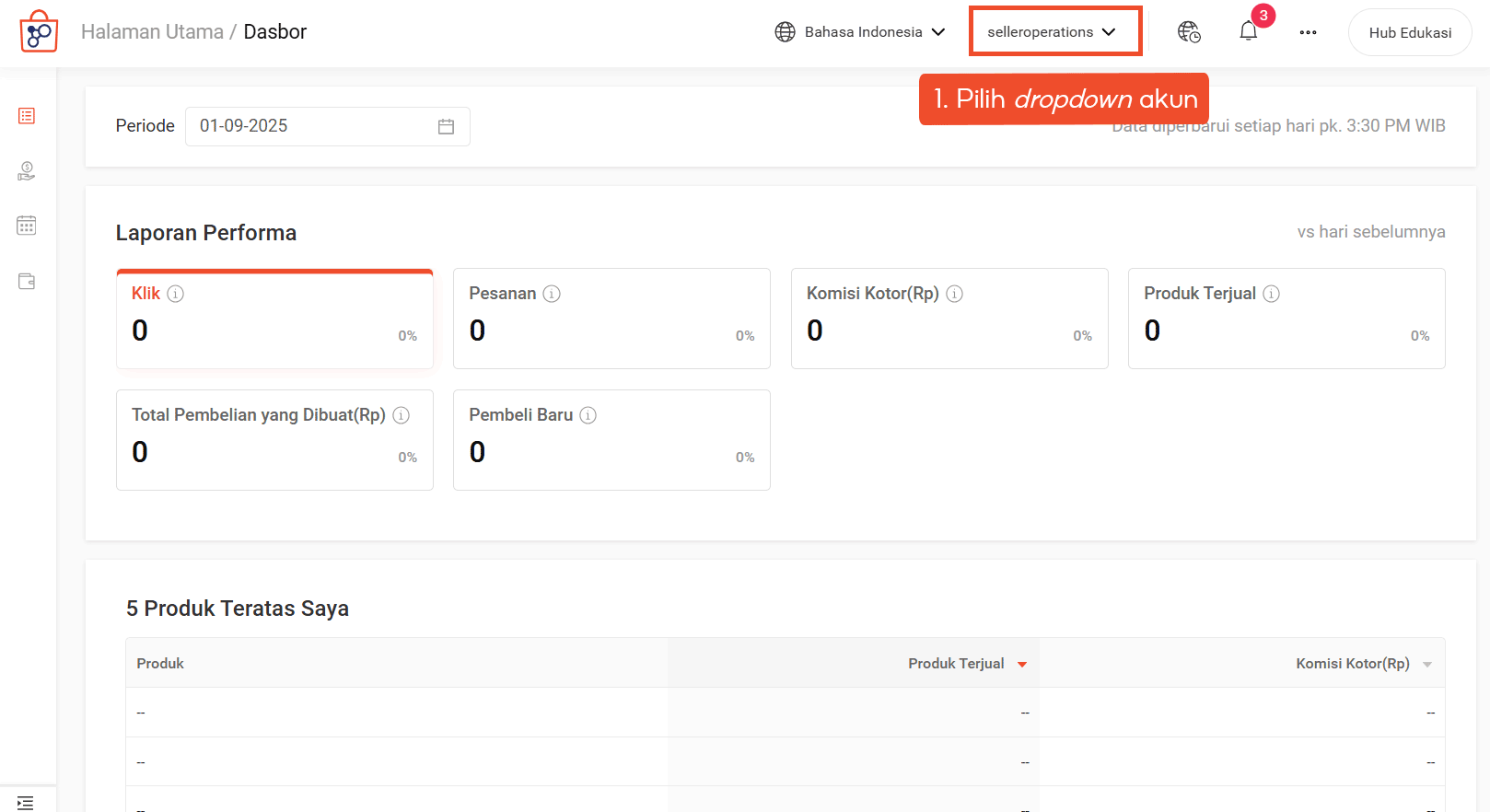The width and height of the screenshot is (1490, 812).
Task: Click the shopping bag logo icon
Action: coord(39,32)
